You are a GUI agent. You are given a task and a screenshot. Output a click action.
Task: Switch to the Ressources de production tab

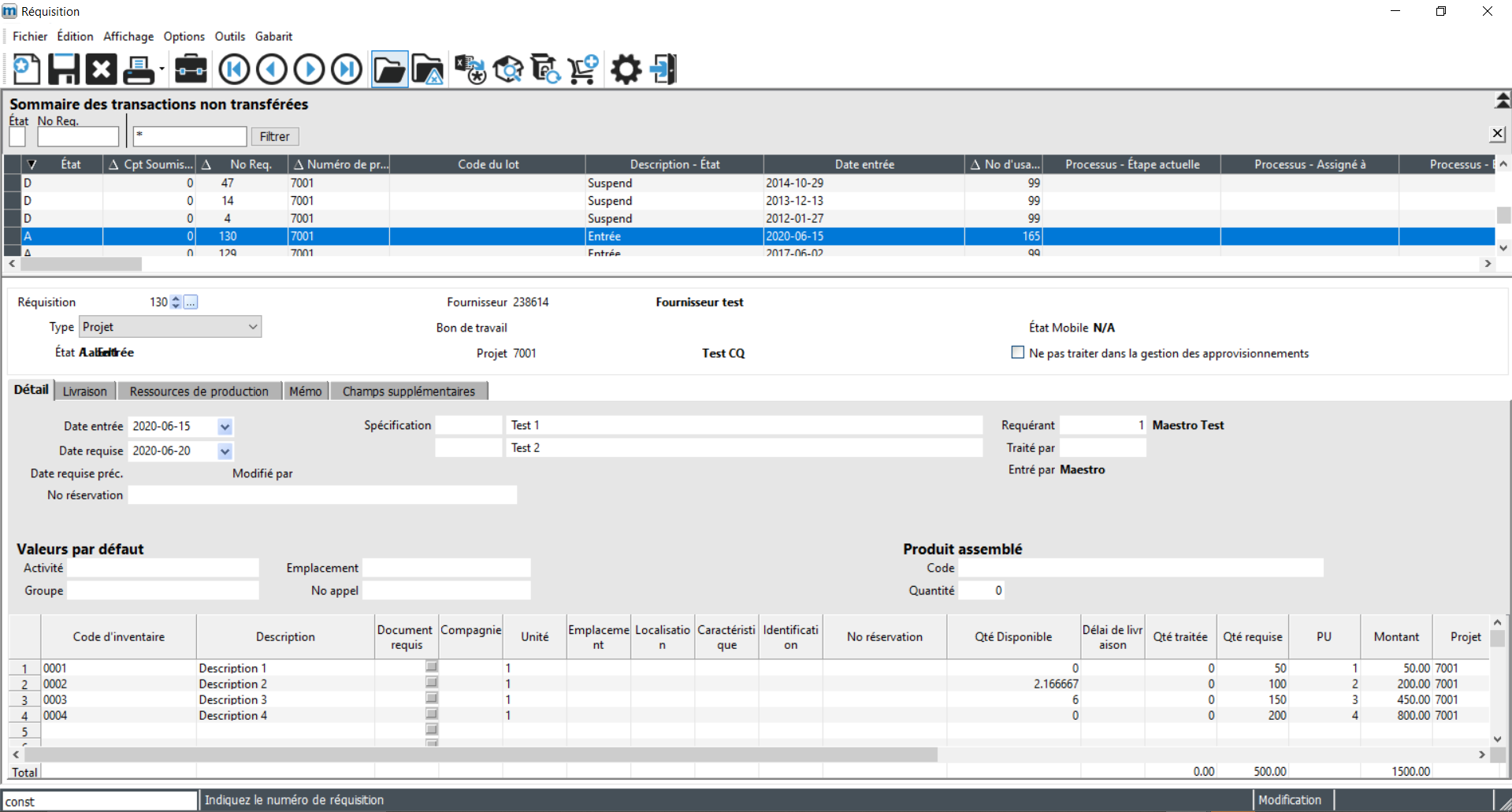(x=199, y=391)
